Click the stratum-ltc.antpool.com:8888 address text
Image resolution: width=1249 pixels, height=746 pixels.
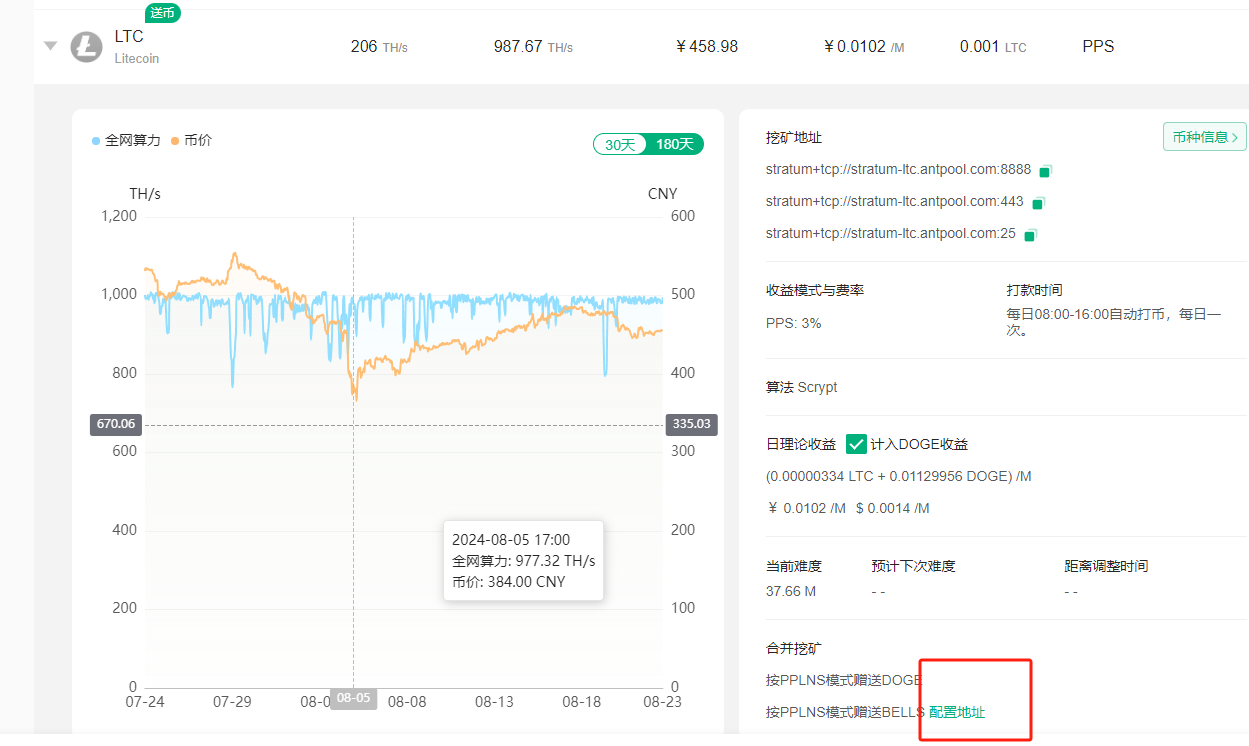pyautogui.click(x=898, y=170)
